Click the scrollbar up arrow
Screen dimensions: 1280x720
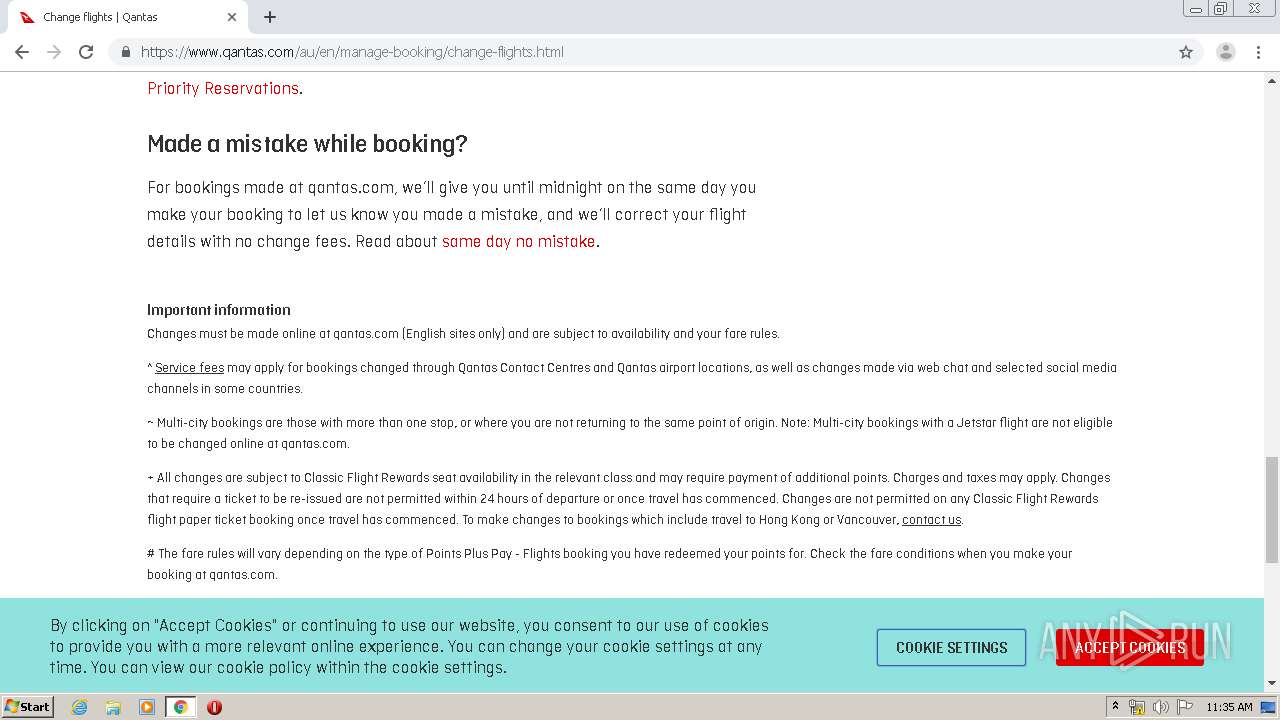(x=1272, y=80)
